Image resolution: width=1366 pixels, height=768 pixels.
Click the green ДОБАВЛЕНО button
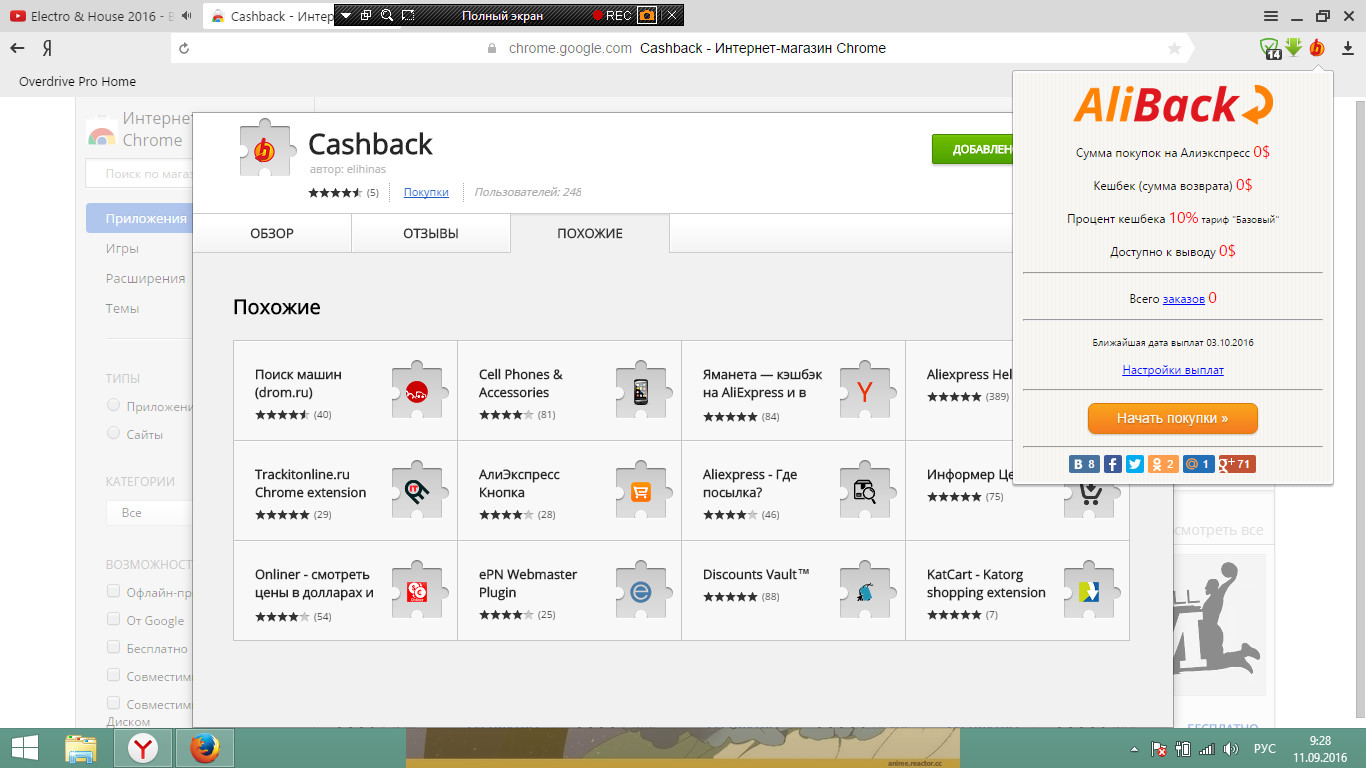pyautogui.click(x=972, y=149)
